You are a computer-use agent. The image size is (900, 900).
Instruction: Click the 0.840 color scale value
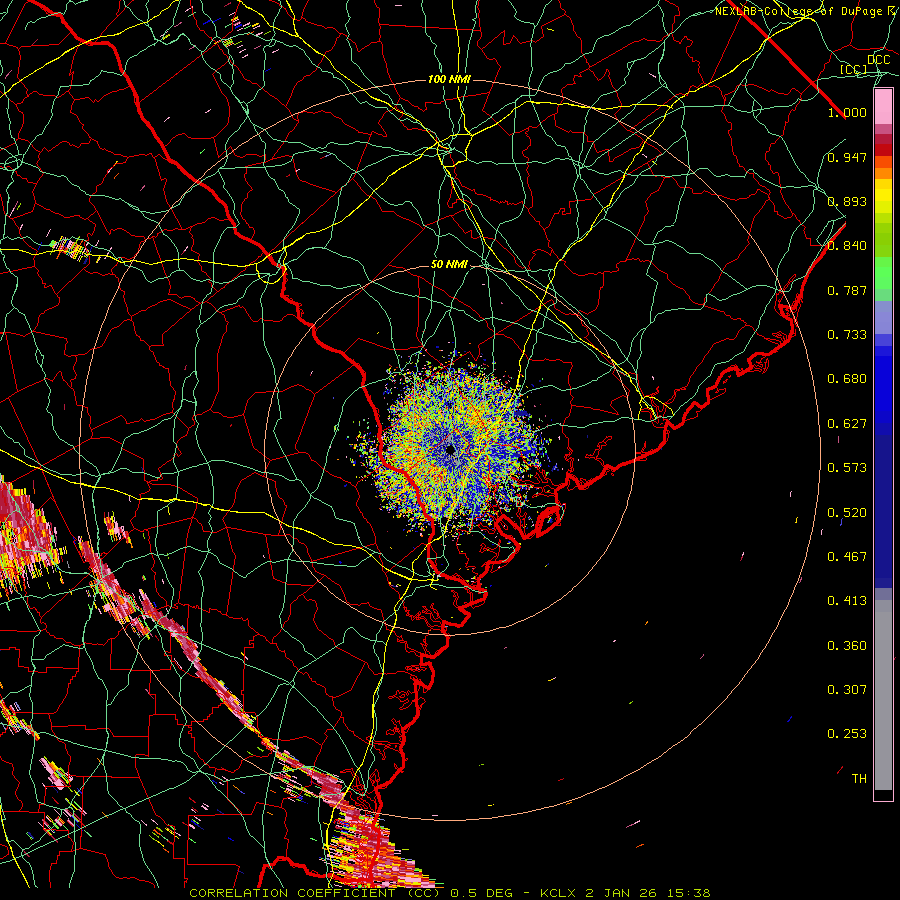coord(847,246)
